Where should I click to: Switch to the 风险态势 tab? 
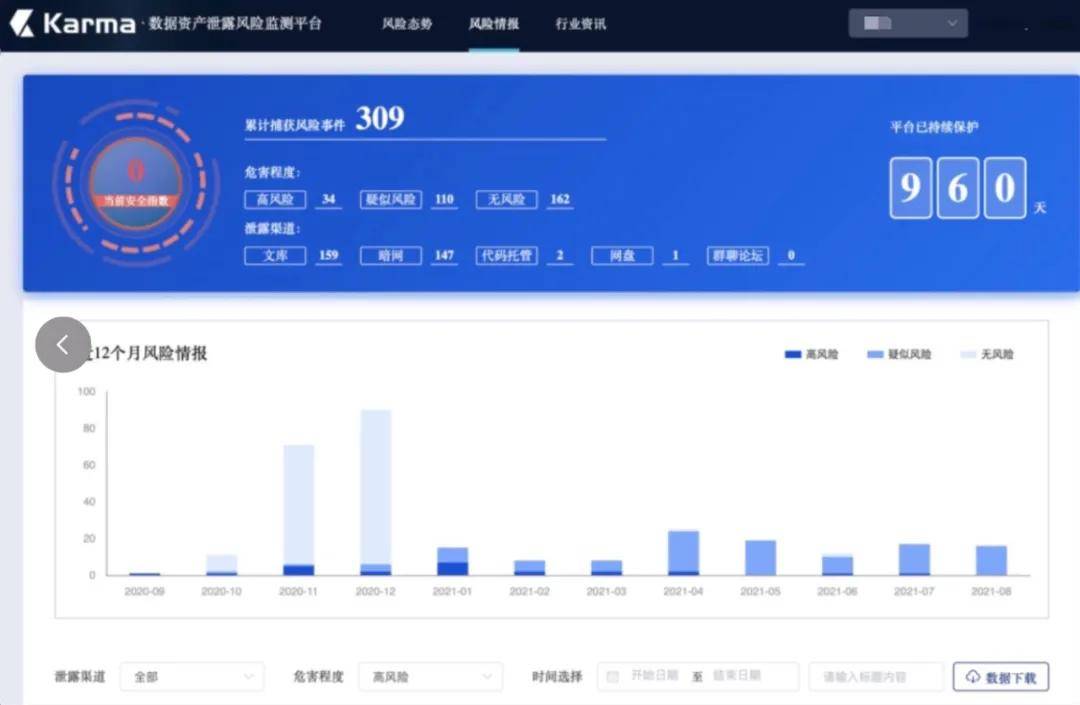[407, 24]
